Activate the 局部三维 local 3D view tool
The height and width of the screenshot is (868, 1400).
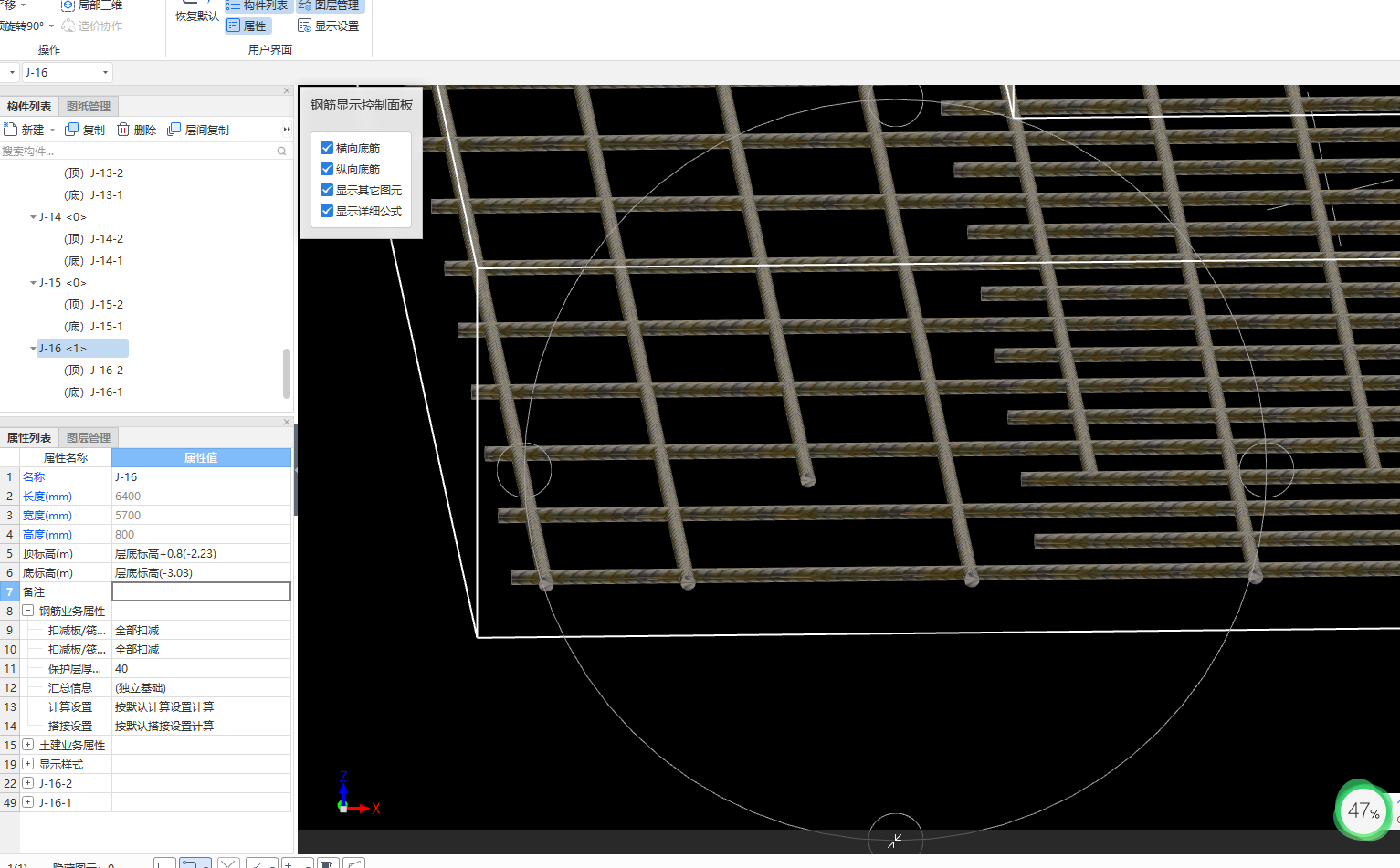click(x=91, y=5)
